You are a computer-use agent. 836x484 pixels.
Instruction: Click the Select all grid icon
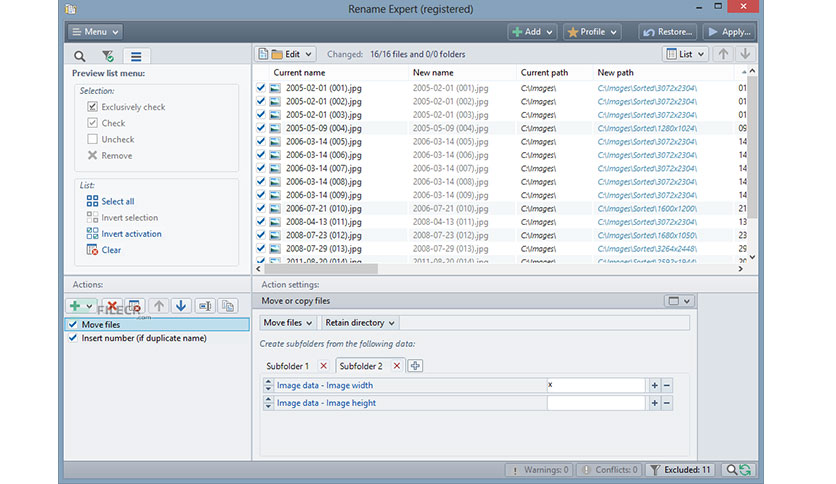click(x=92, y=201)
